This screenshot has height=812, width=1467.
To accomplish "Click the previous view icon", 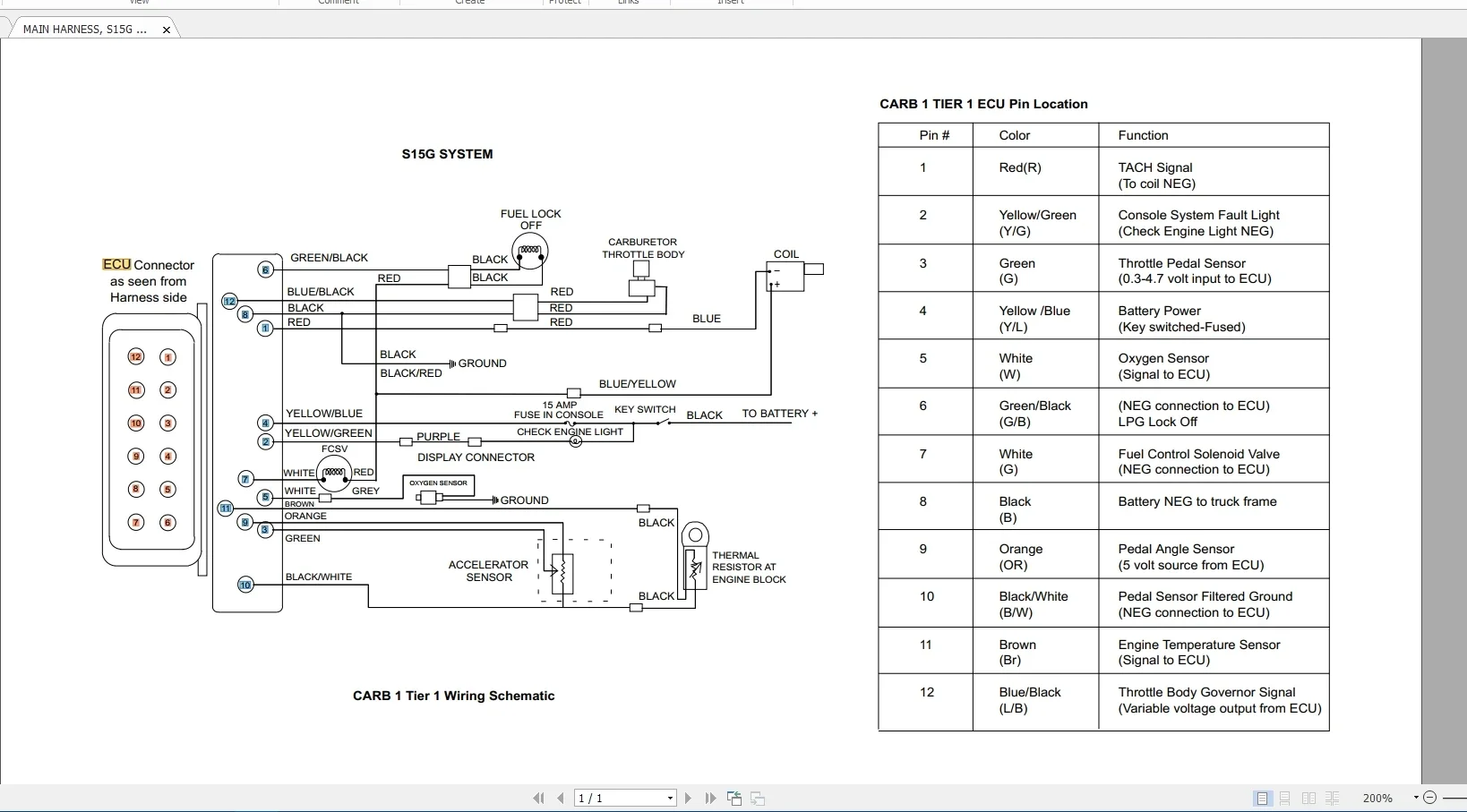I will (734, 799).
